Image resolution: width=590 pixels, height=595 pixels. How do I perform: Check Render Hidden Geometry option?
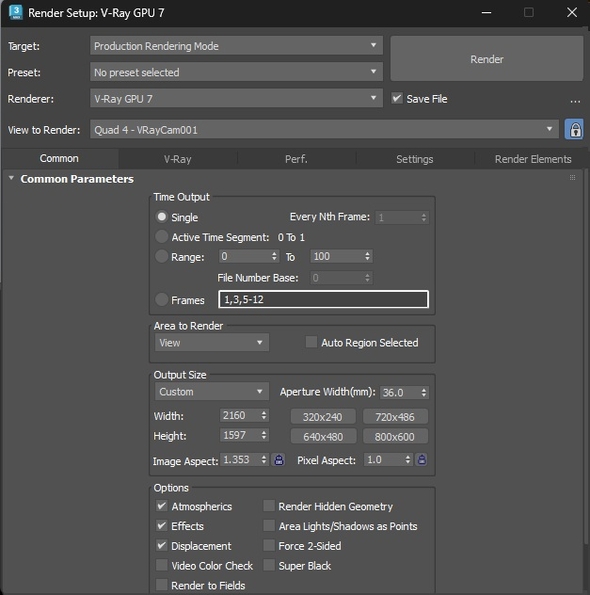269,506
